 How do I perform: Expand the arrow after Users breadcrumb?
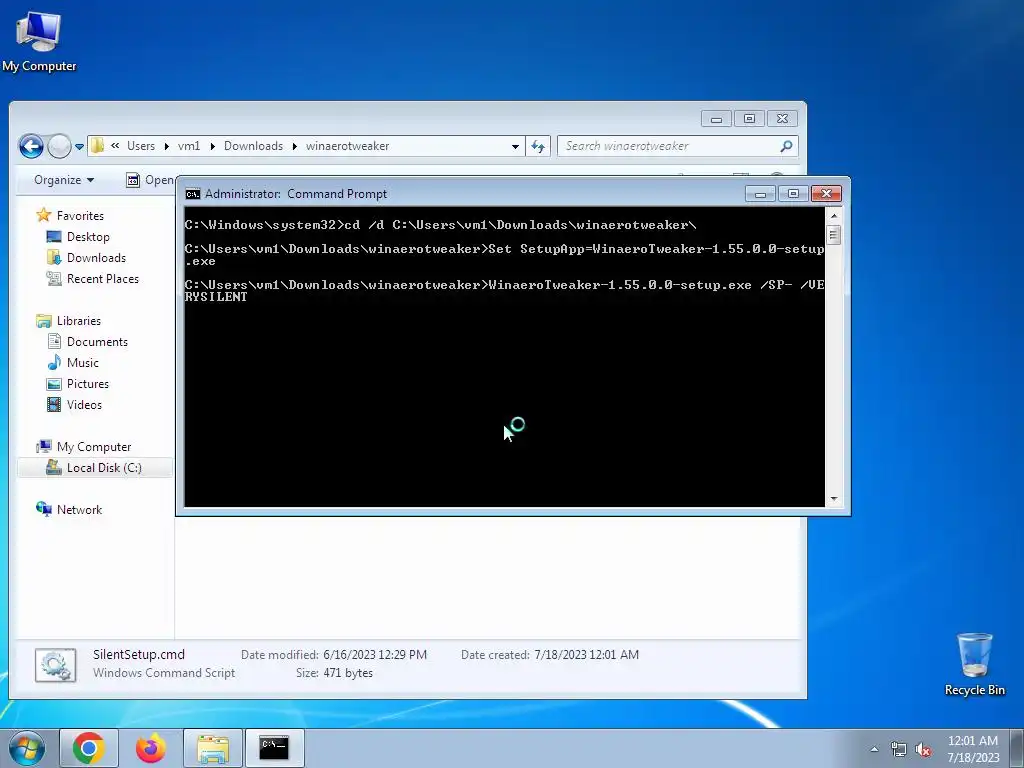tap(167, 146)
